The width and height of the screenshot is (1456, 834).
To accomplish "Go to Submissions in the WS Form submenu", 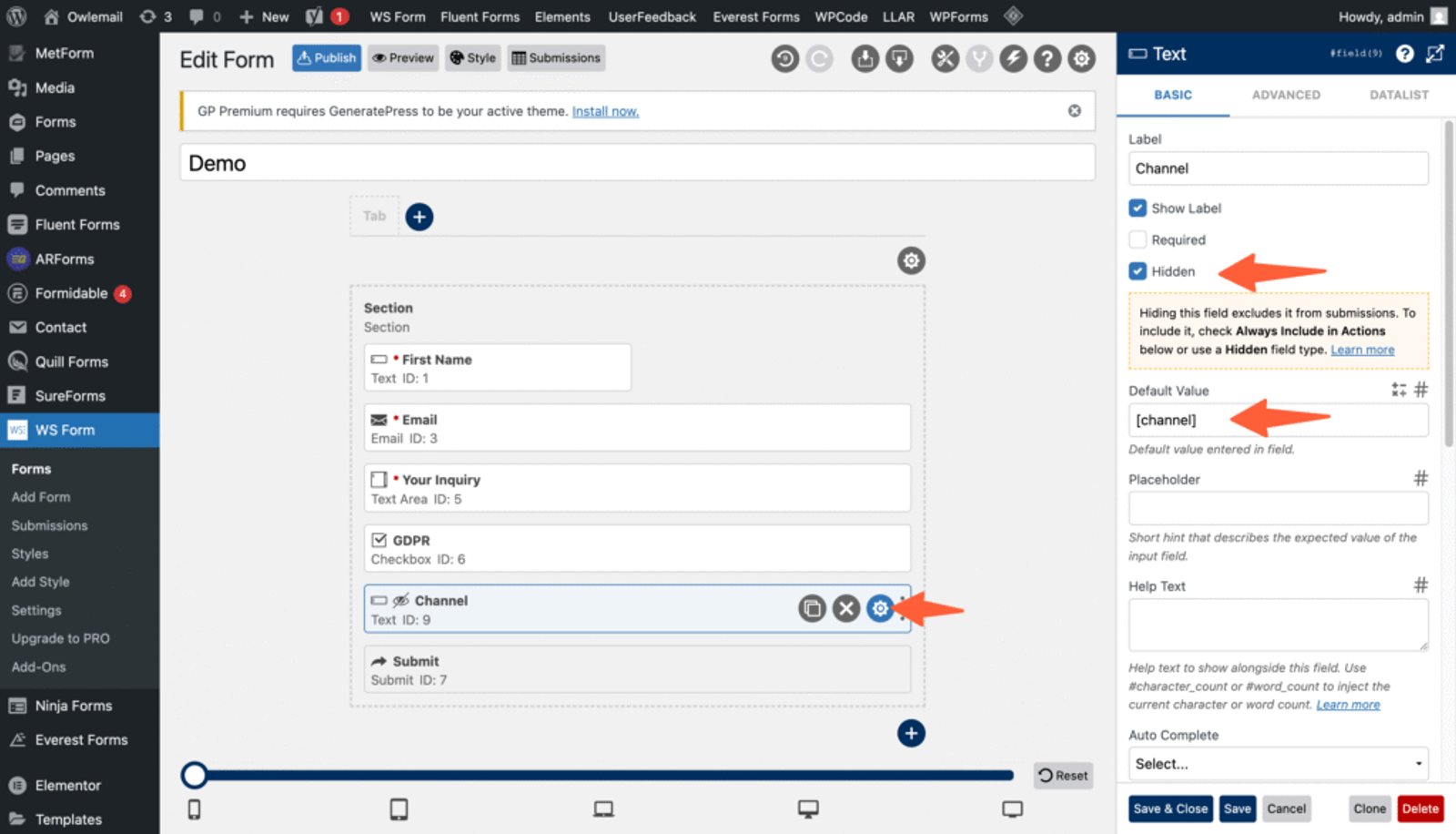I will tap(49, 525).
